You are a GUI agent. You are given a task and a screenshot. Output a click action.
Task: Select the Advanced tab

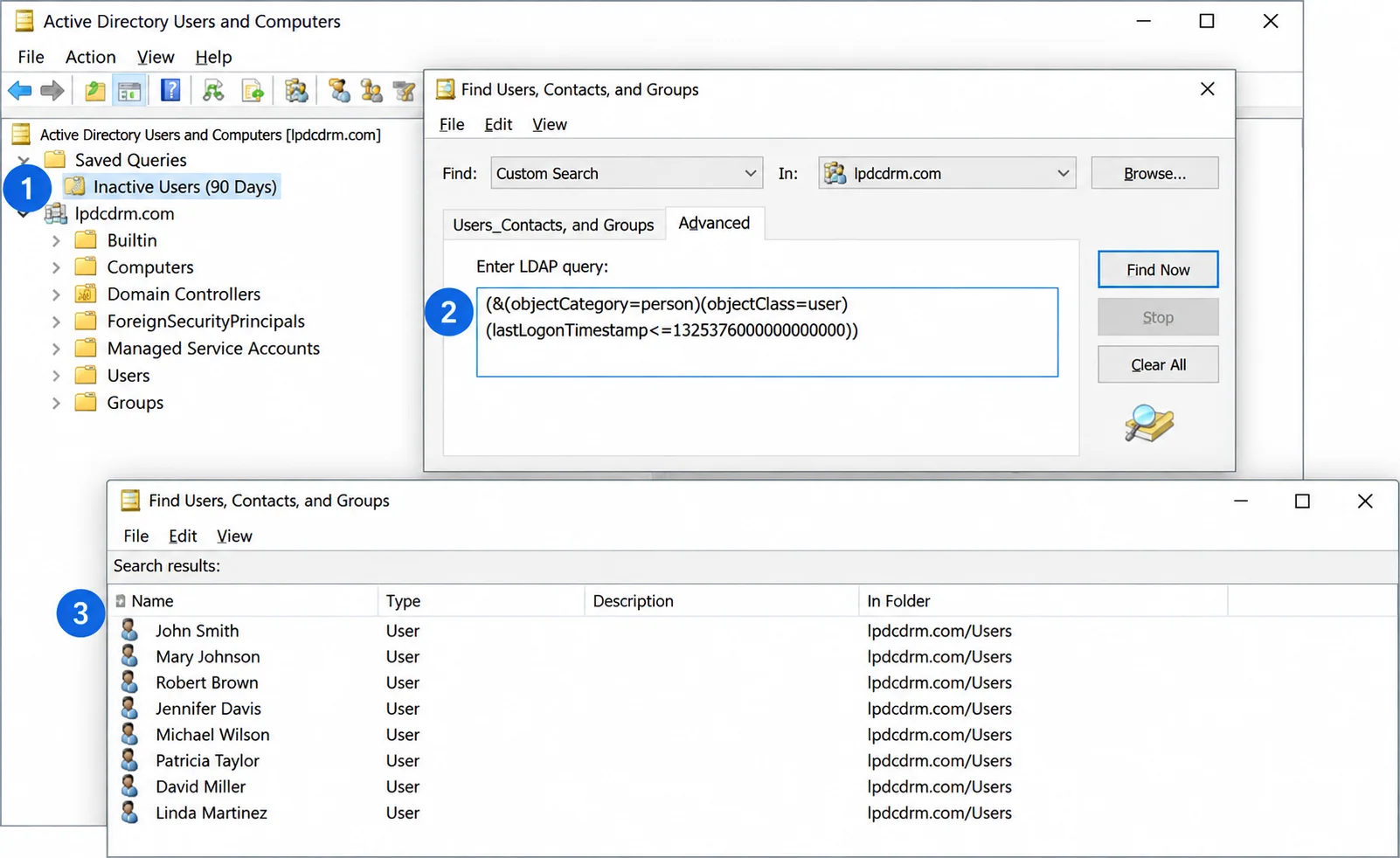pyautogui.click(x=714, y=223)
